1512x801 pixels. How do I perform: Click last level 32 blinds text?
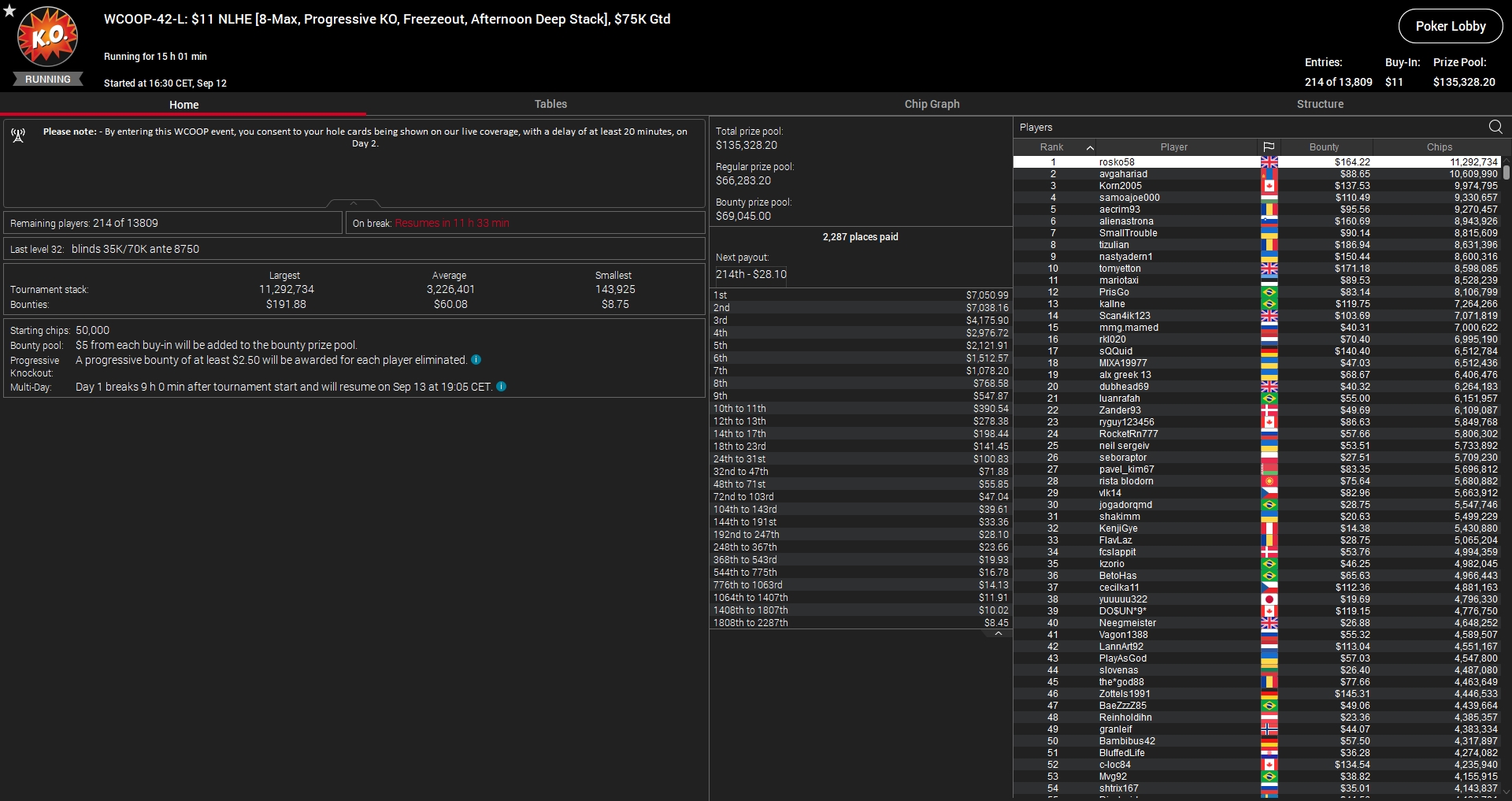105,249
